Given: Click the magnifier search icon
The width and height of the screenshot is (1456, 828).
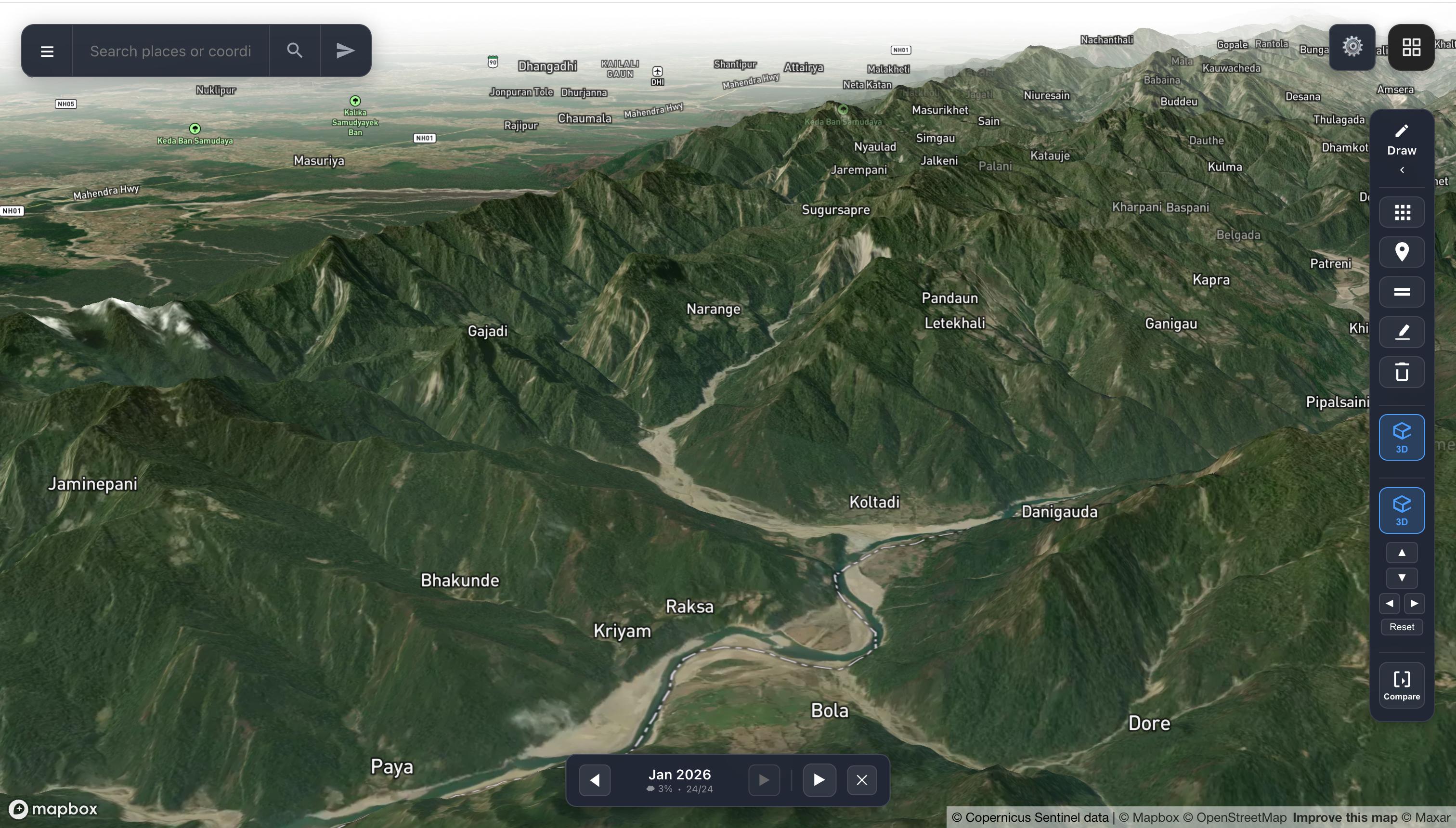Looking at the screenshot, I should pos(295,50).
